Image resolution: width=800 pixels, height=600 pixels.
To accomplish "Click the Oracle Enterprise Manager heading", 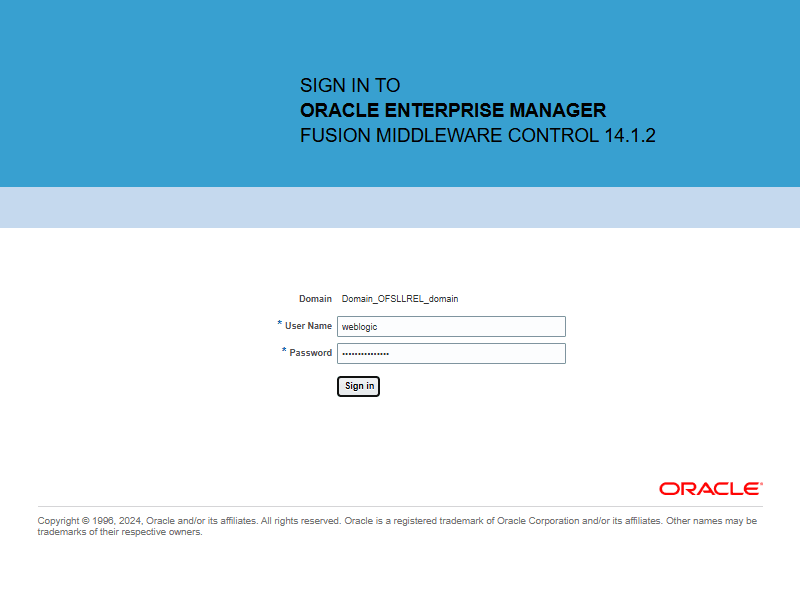I will pyautogui.click(x=453, y=110).
